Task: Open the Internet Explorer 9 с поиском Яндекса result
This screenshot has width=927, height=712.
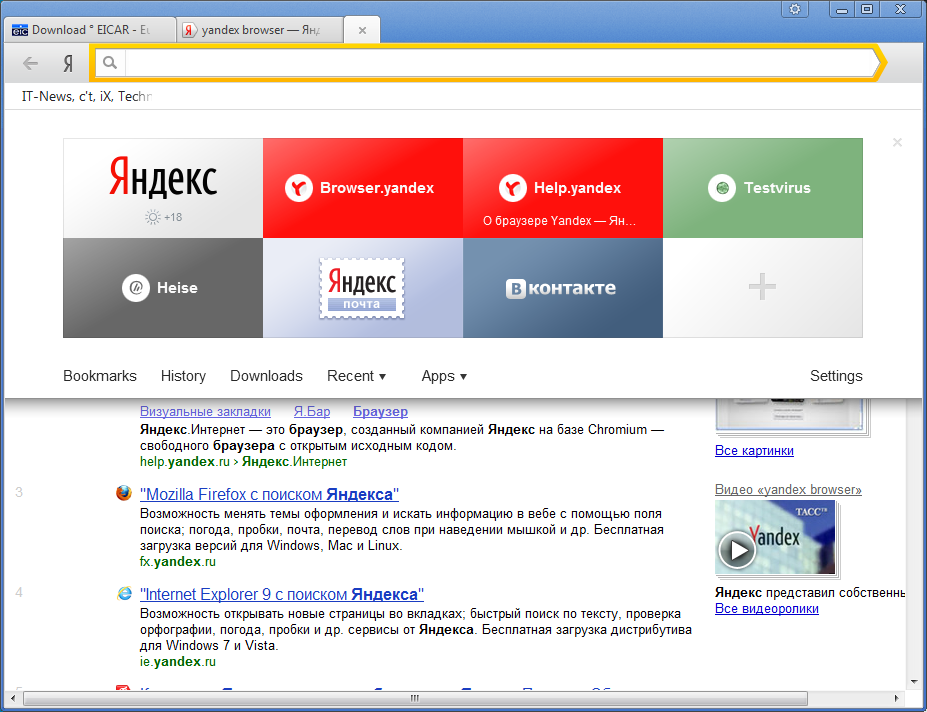Action: [282, 594]
